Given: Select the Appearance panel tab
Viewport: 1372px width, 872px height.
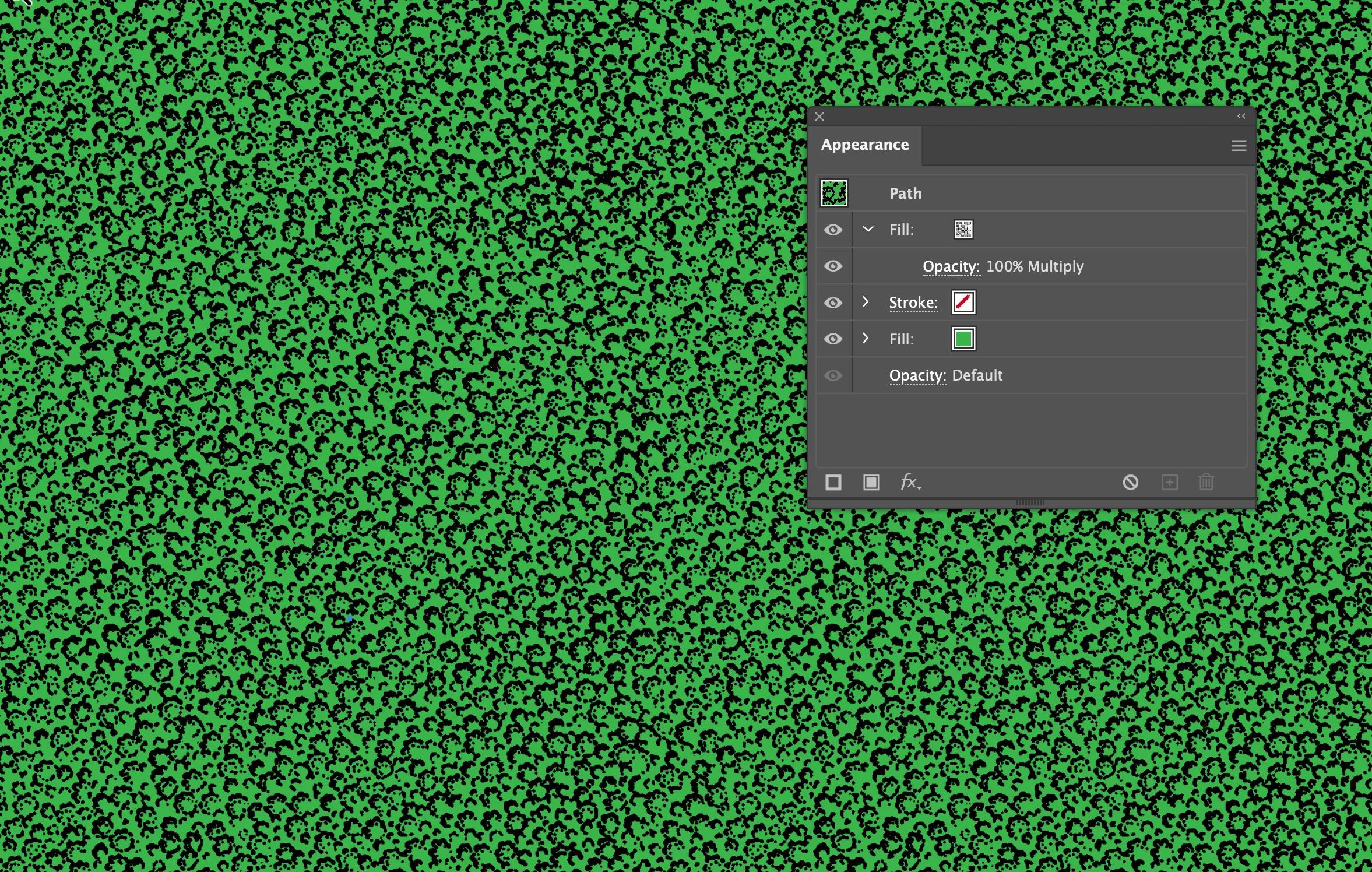Looking at the screenshot, I should click(x=864, y=145).
